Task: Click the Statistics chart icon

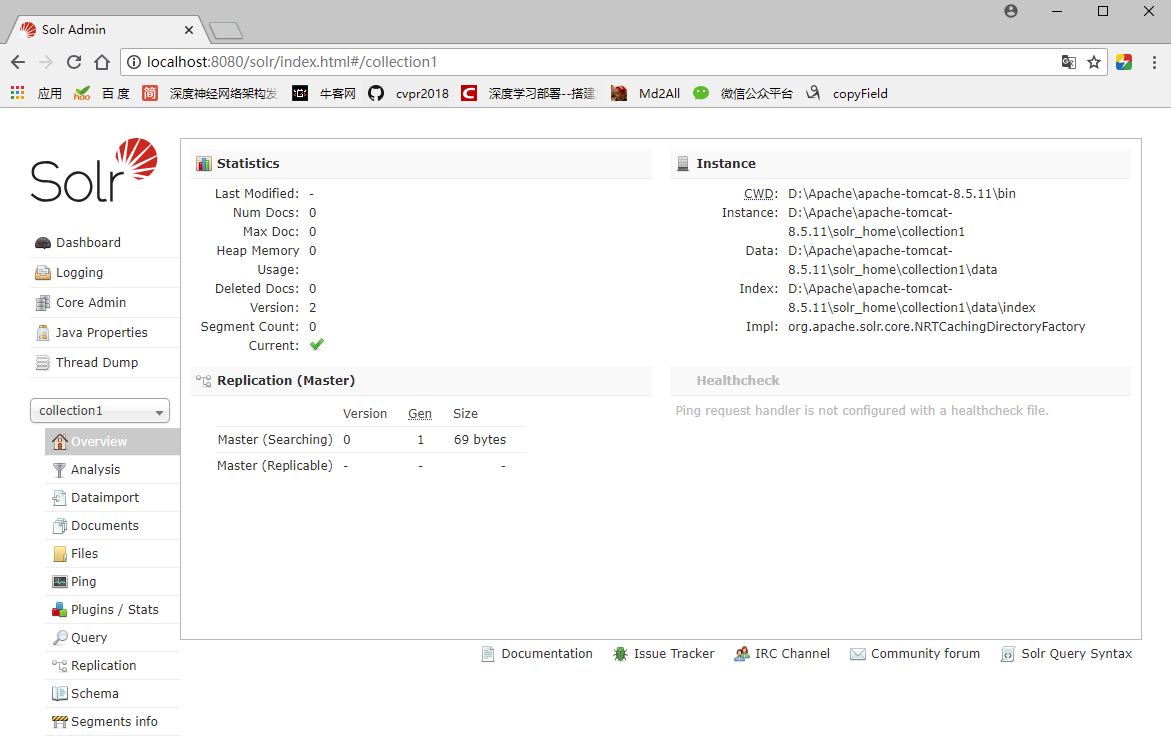Action: 204,164
